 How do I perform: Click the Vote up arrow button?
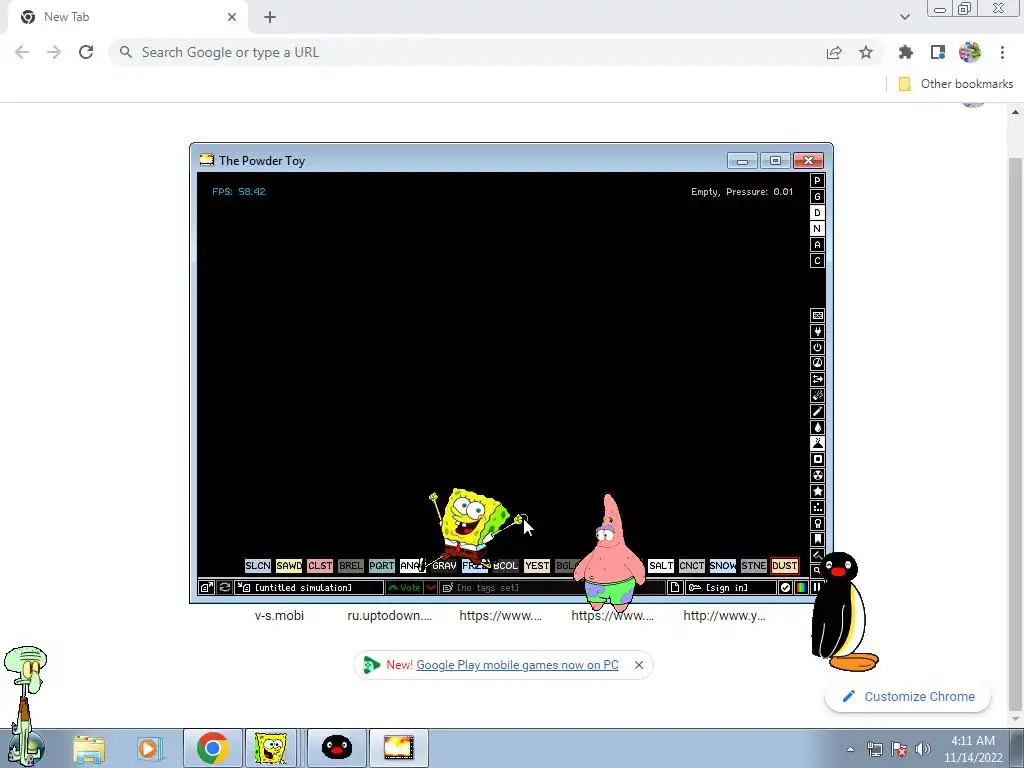point(404,588)
